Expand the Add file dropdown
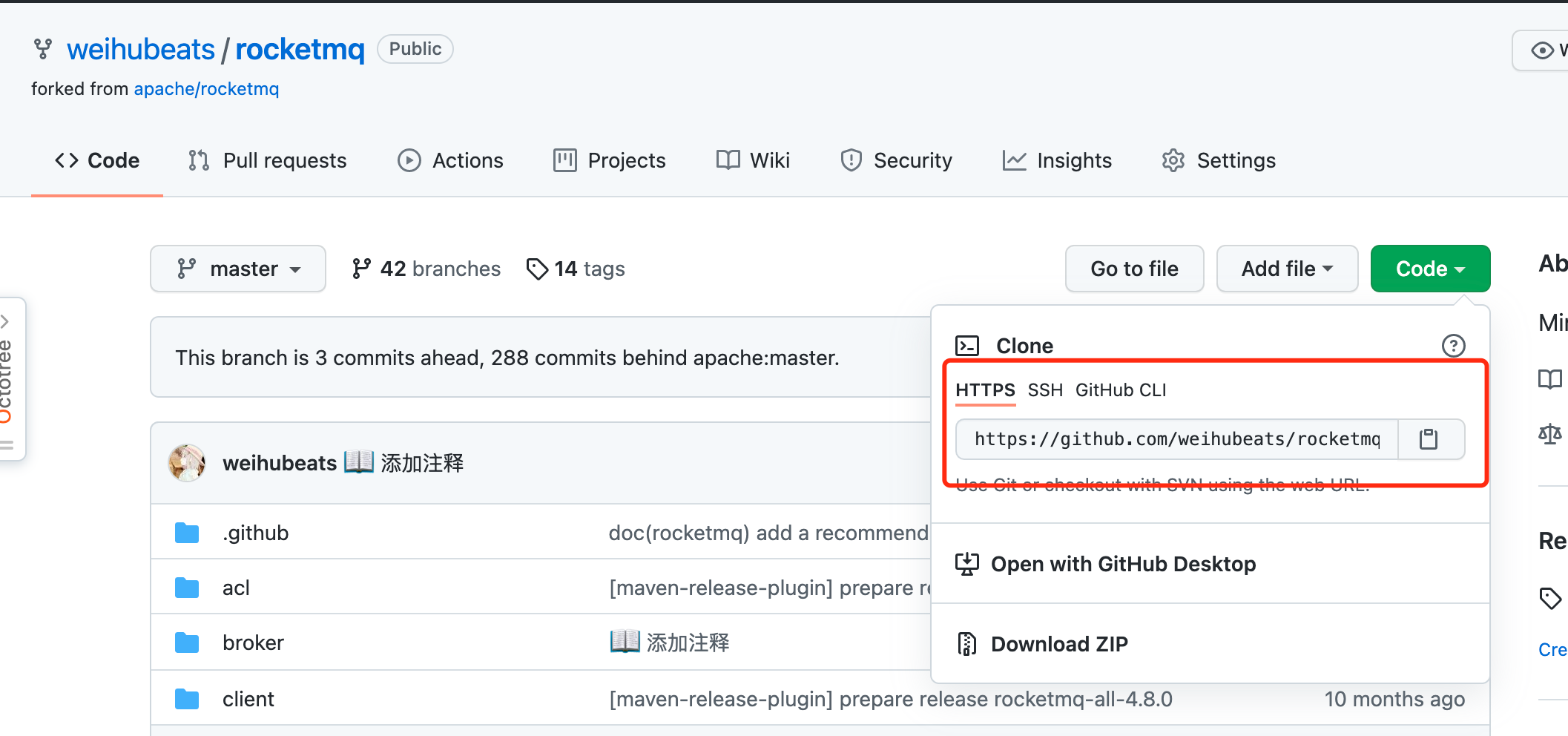Image resolution: width=1568 pixels, height=736 pixels. [1287, 269]
